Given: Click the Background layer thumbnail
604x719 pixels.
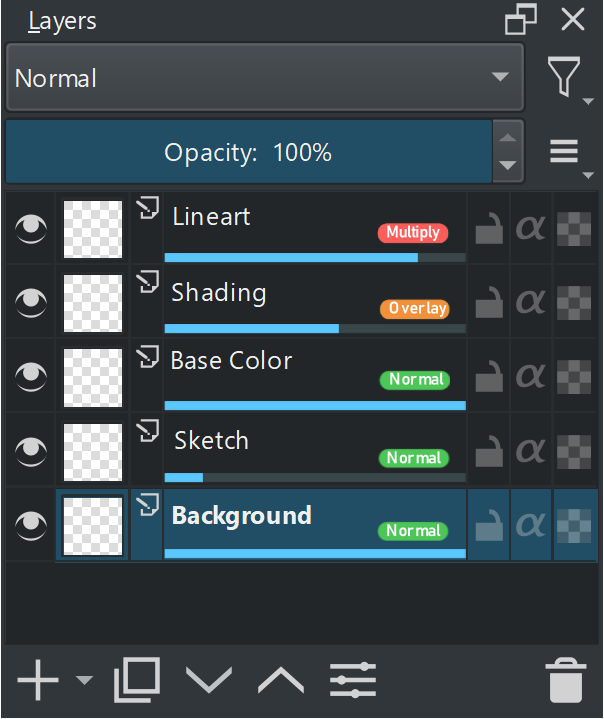Looking at the screenshot, I should tap(93, 525).
